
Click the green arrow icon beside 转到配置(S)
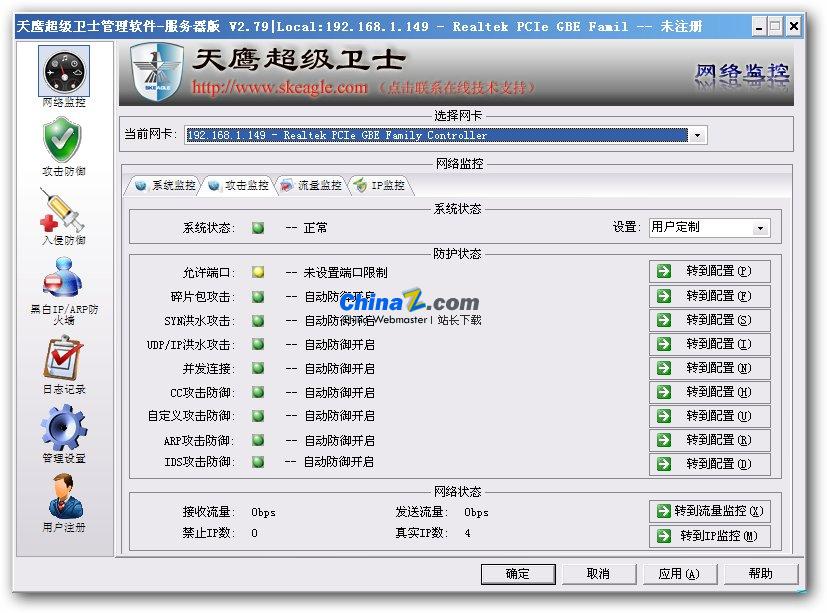pyautogui.click(x=662, y=319)
